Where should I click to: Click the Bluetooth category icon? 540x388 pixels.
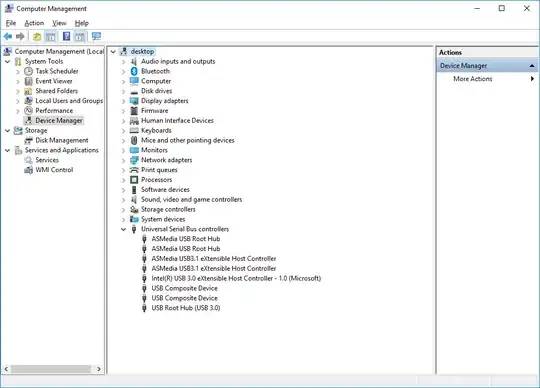(x=134, y=71)
